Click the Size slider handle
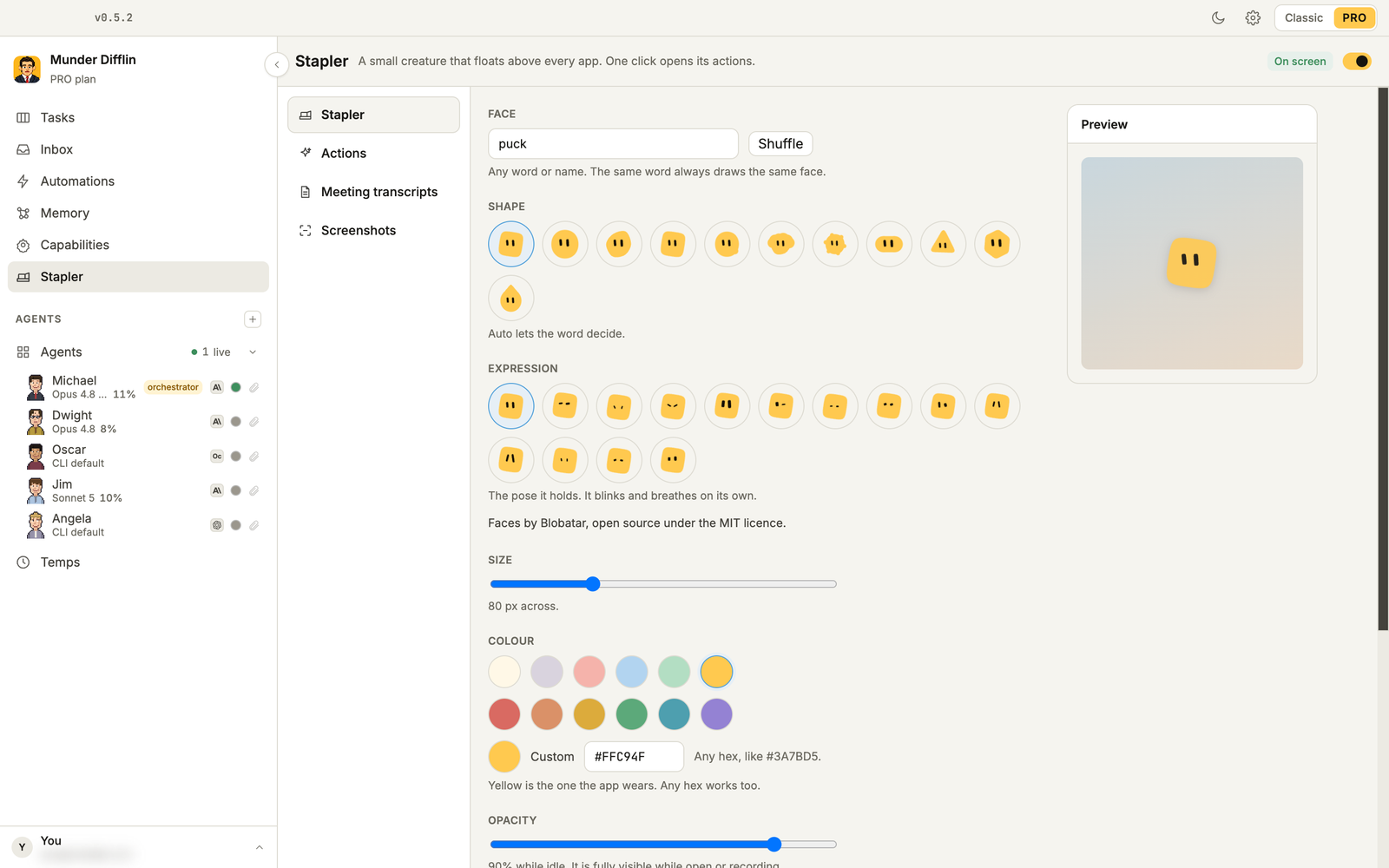Image resolution: width=1389 pixels, height=868 pixels. [x=593, y=584]
